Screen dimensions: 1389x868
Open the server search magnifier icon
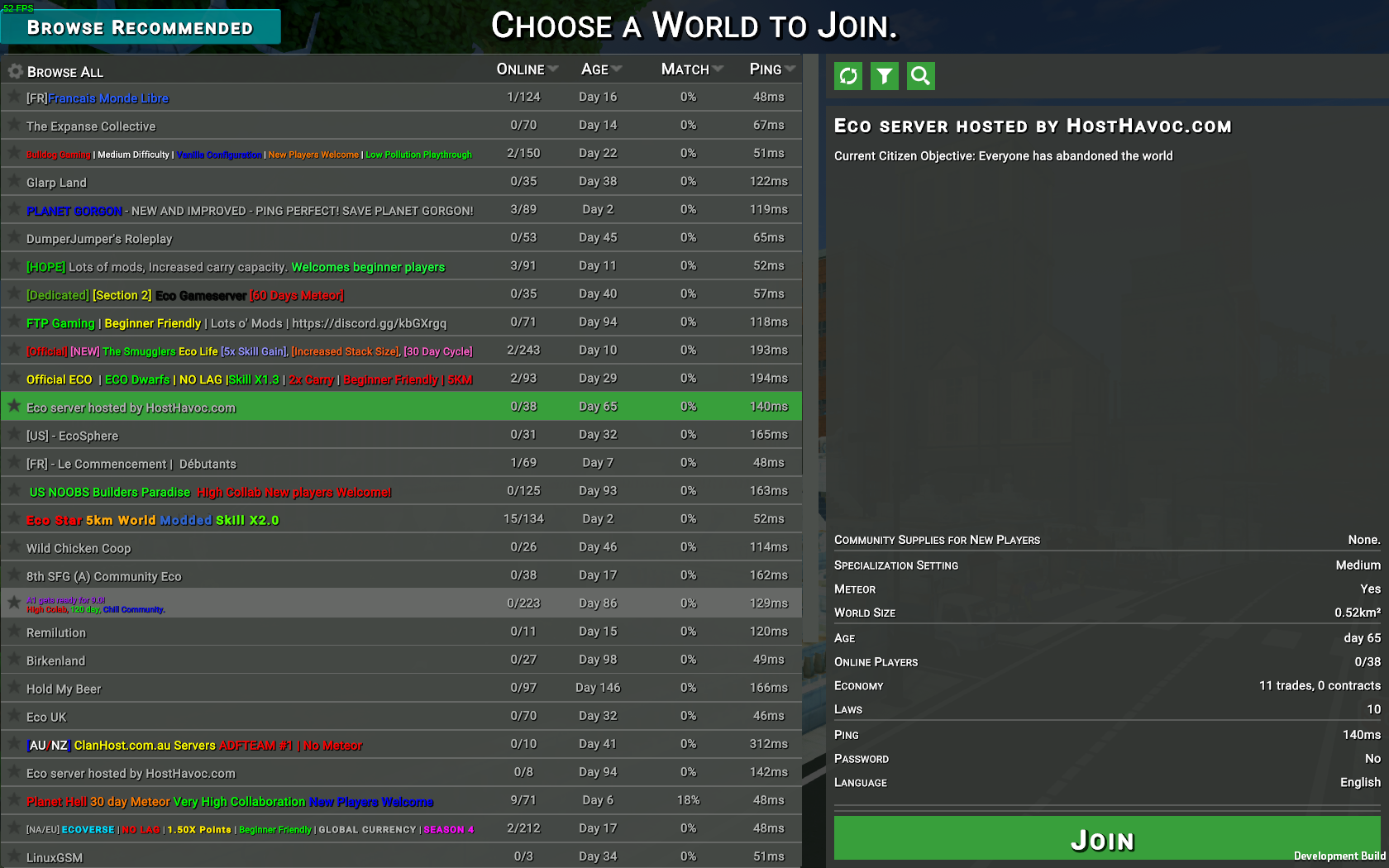tap(921, 76)
